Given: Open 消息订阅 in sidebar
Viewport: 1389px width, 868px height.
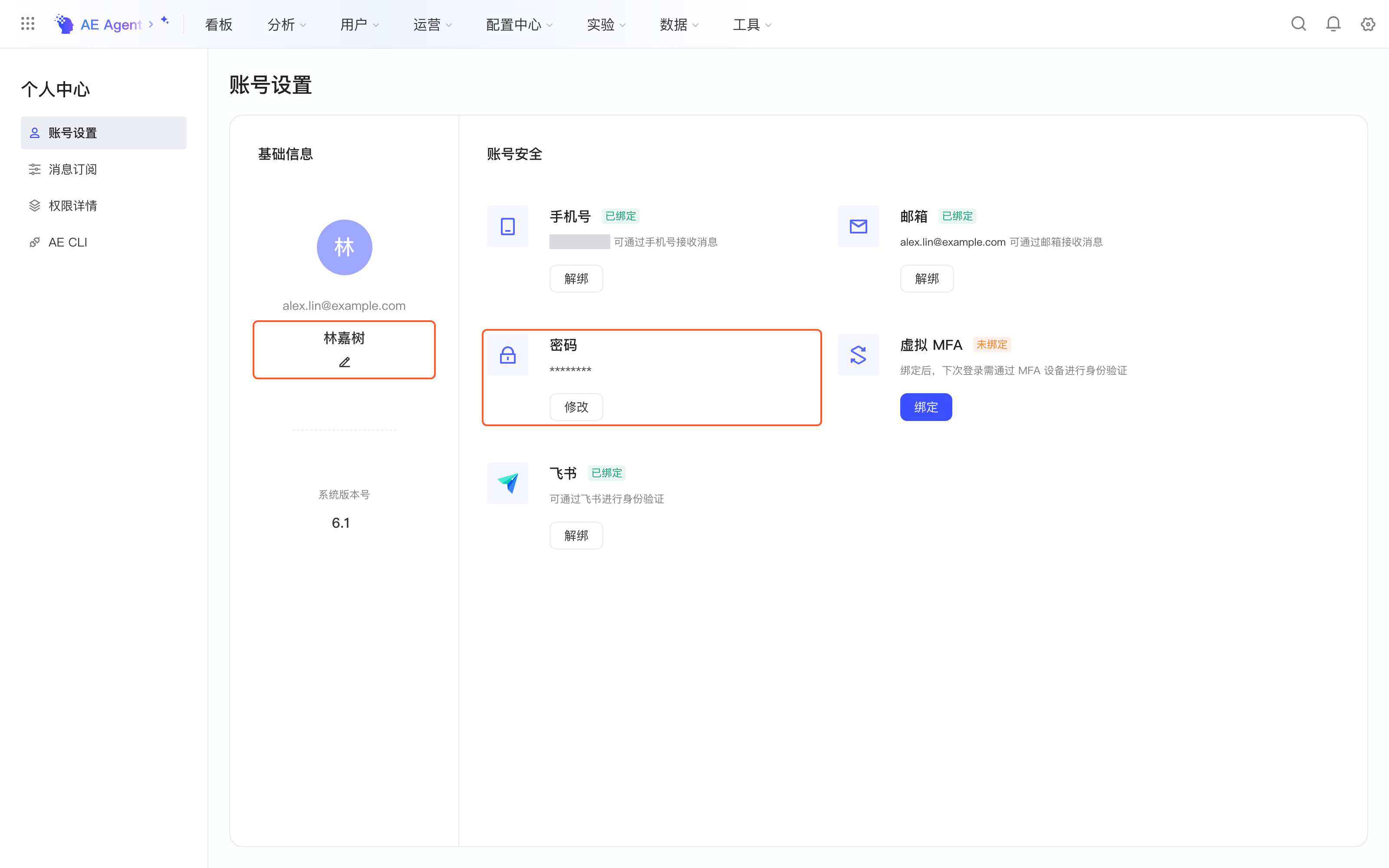Looking at the screenshot, I should point(103,169).
